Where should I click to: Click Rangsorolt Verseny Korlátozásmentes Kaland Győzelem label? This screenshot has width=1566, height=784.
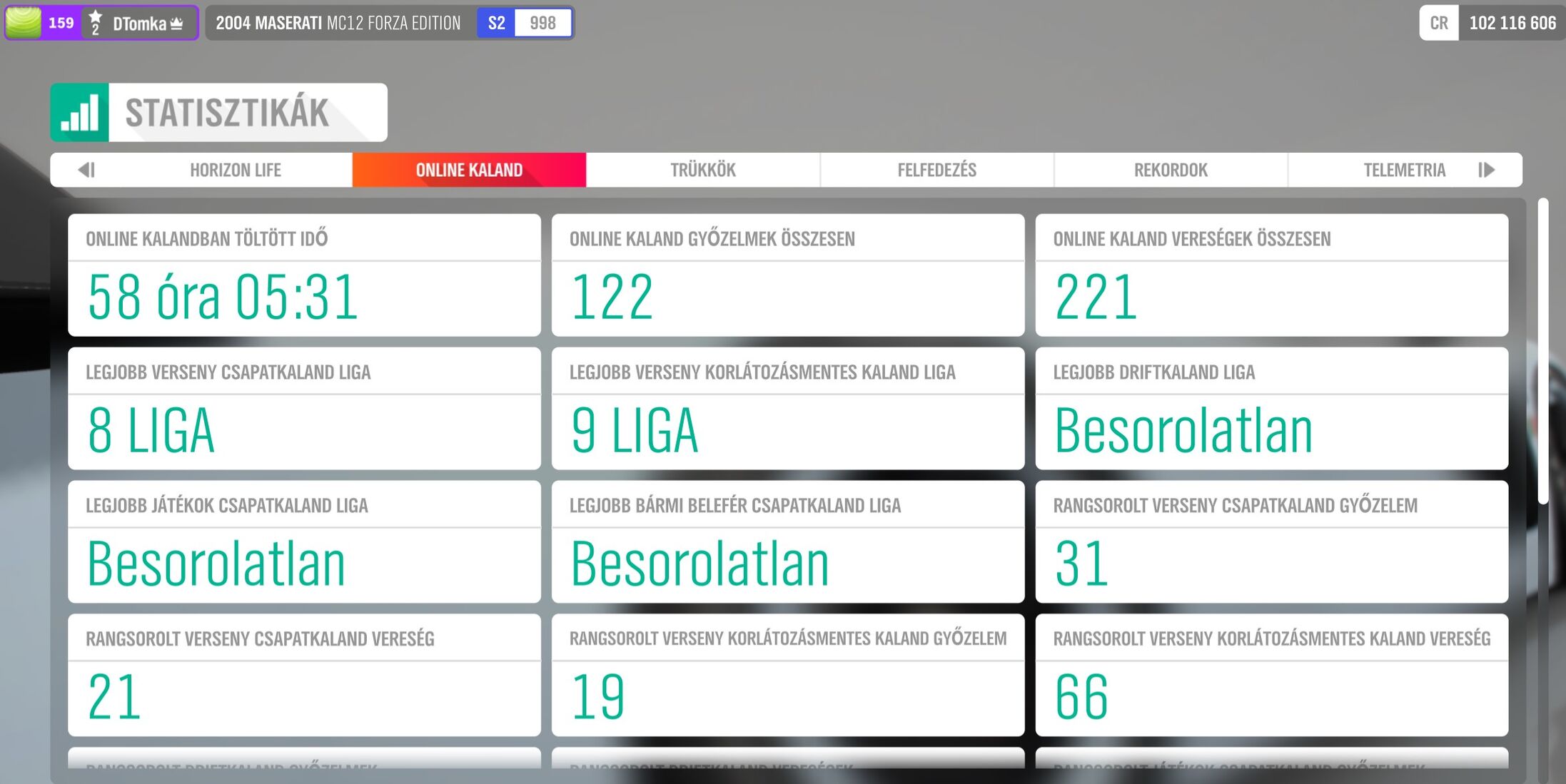(788, 638)
